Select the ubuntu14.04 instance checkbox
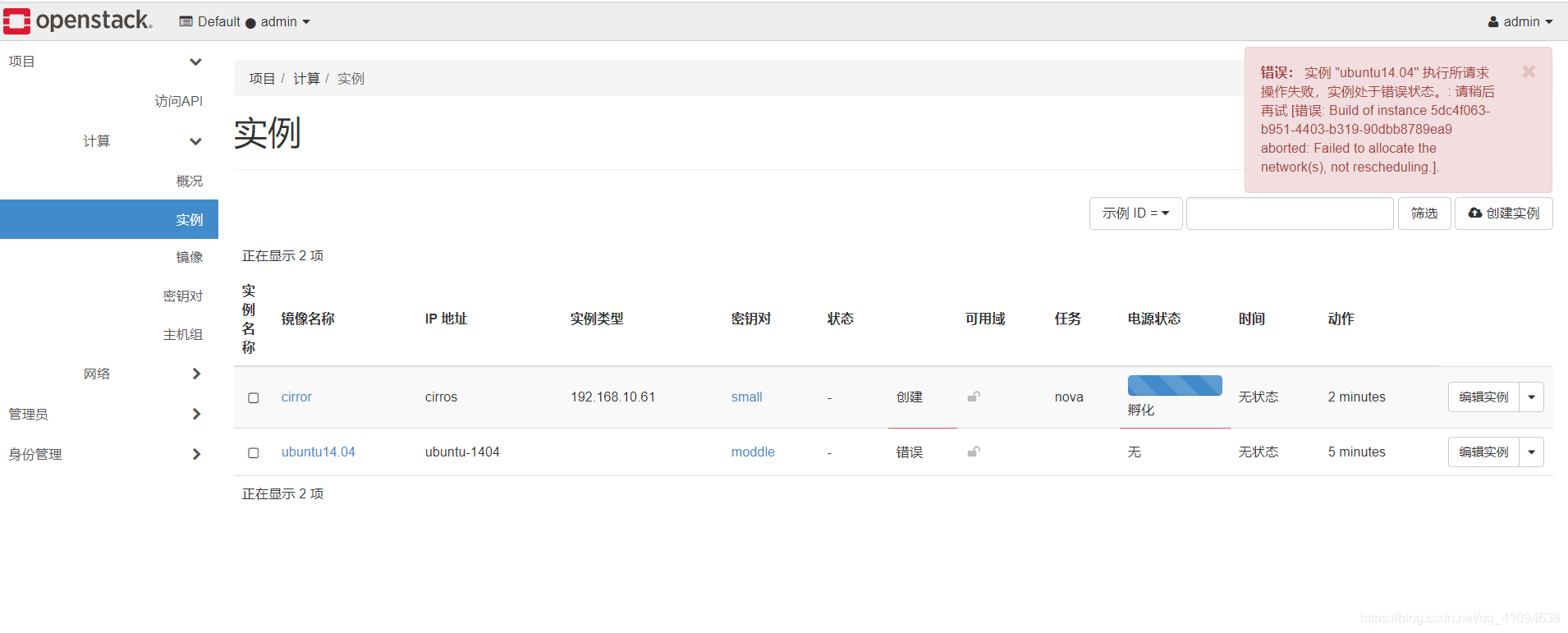The image size is (1568, 633). 254,452
